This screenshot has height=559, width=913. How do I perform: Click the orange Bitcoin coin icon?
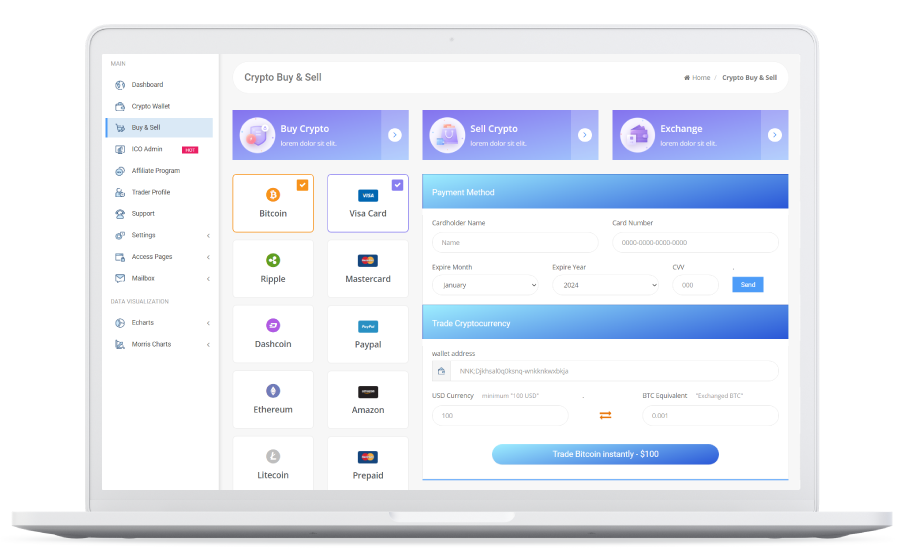(x=273, y=195)
